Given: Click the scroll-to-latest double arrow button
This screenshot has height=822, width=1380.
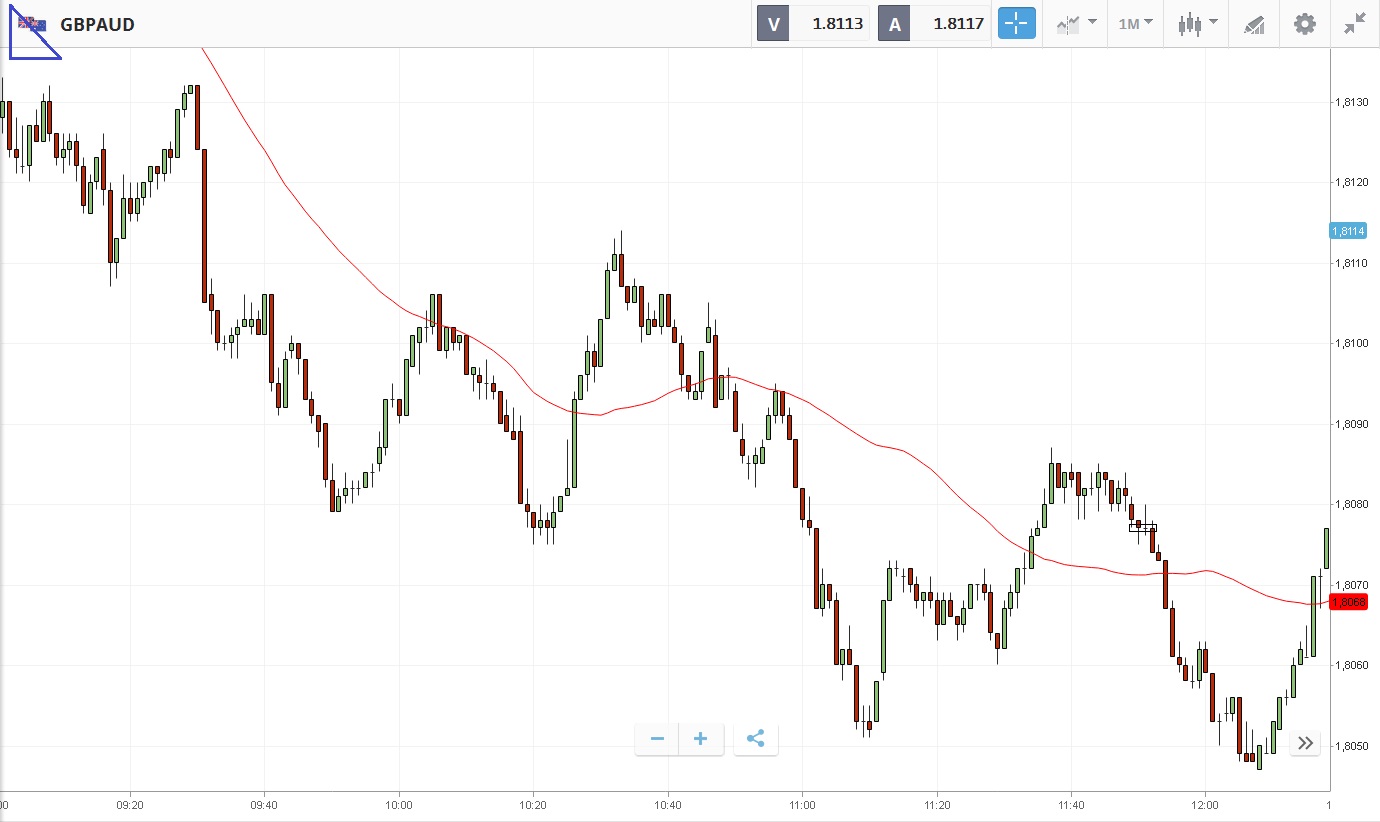Looking at the screenshot, I should 1305,743.
